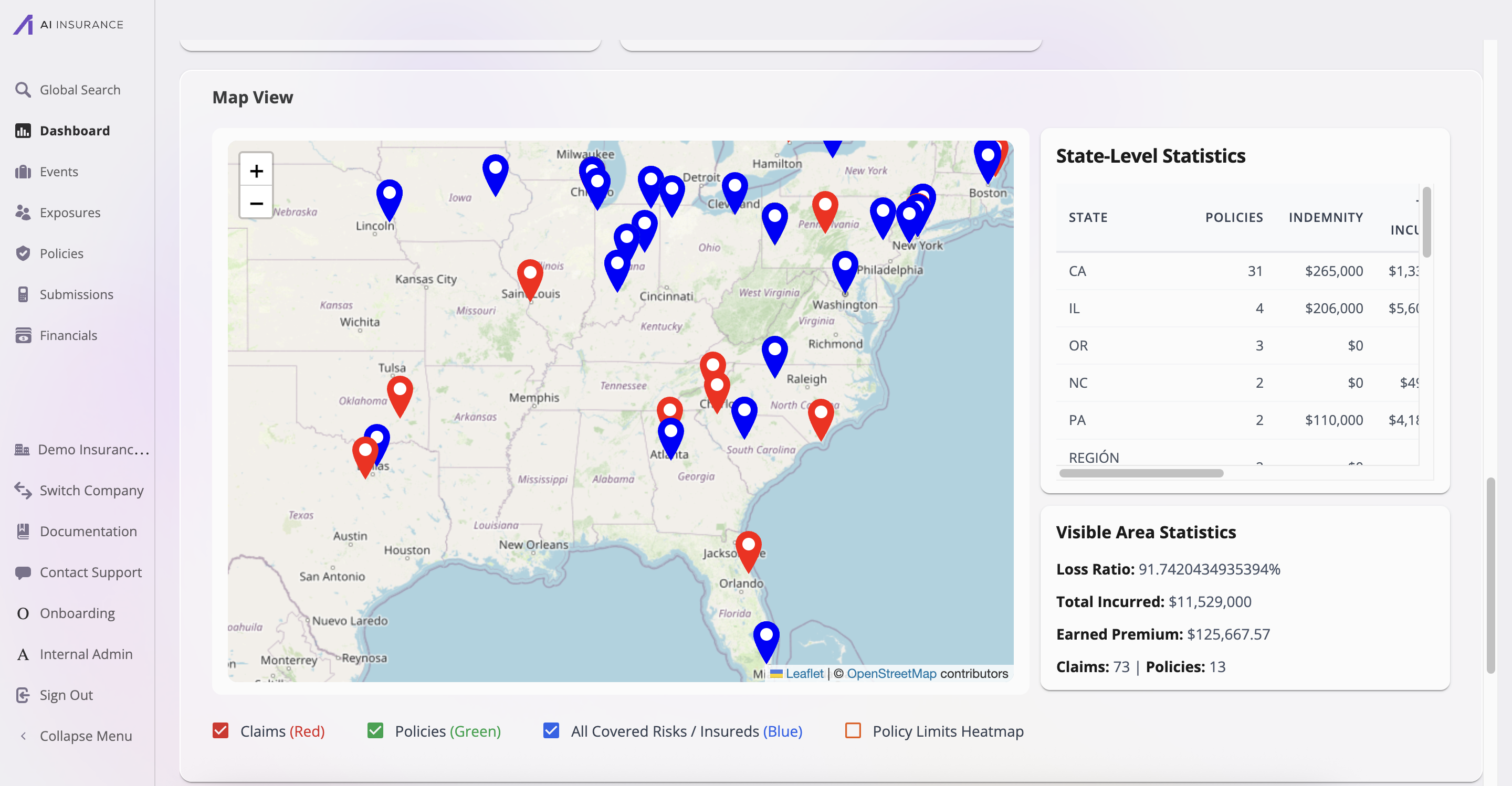Open the OpenStreetMap attribution link
This screenshot has width=1512, height=786.
tap(891, 673)
